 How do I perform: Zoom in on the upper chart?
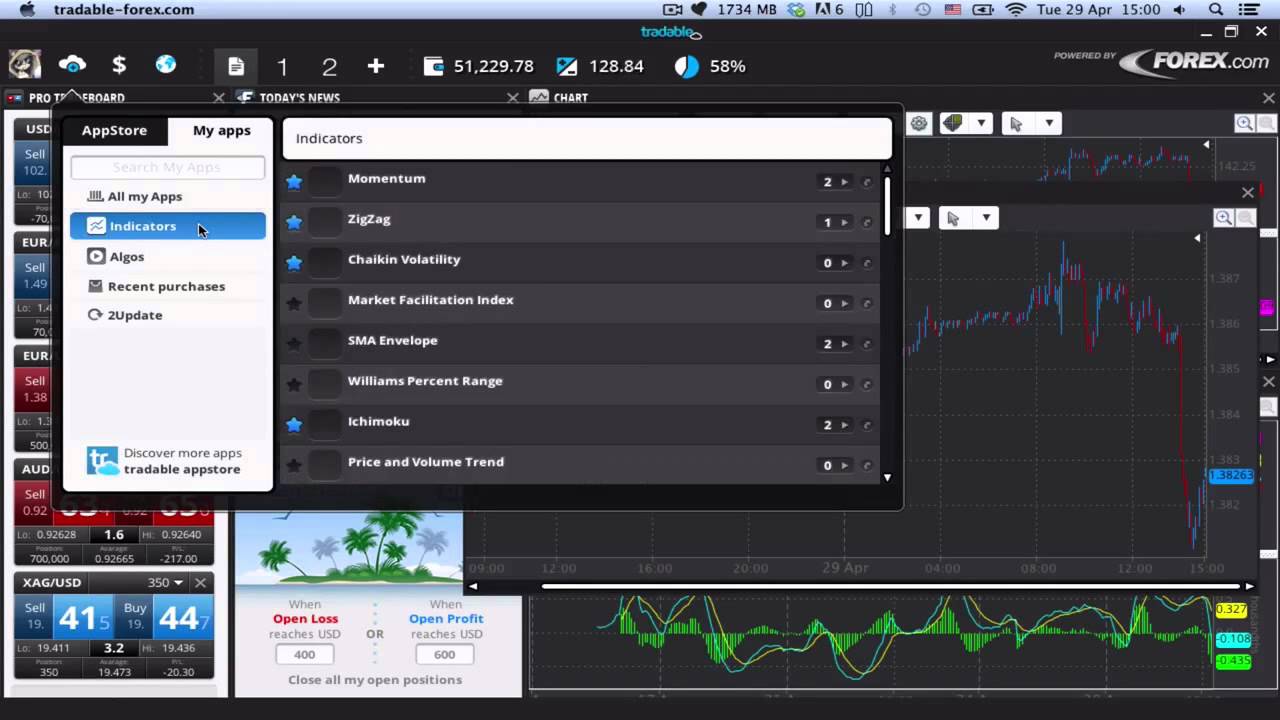pos(1244,123)
